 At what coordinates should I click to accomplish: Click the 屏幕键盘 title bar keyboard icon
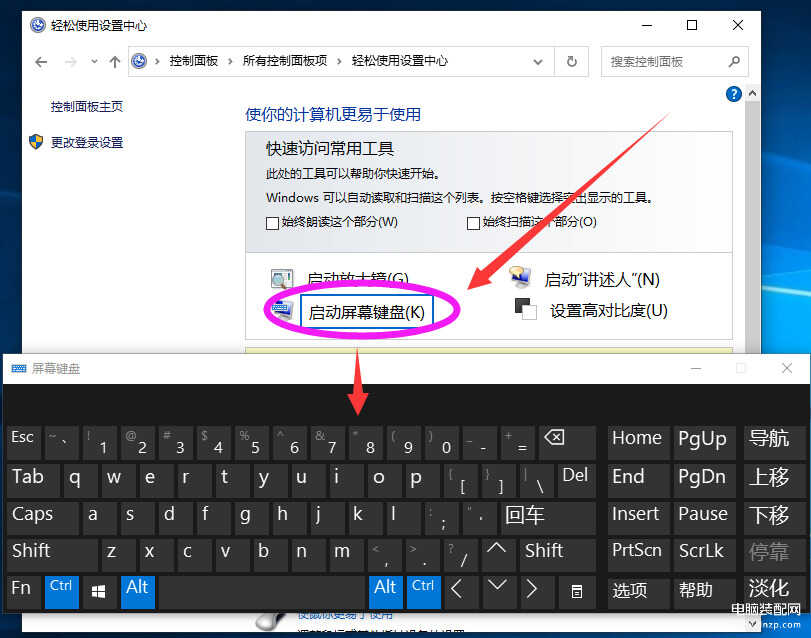pyautogui.click(x=19, y=369)
